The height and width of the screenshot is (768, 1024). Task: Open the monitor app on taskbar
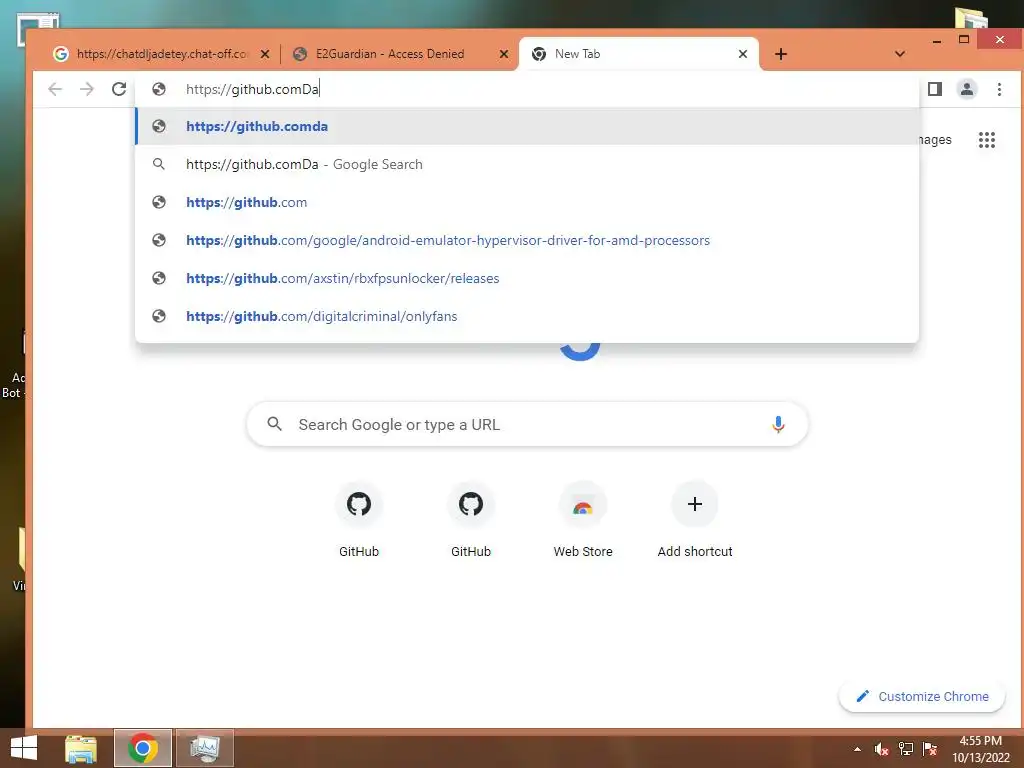(204, 748)
